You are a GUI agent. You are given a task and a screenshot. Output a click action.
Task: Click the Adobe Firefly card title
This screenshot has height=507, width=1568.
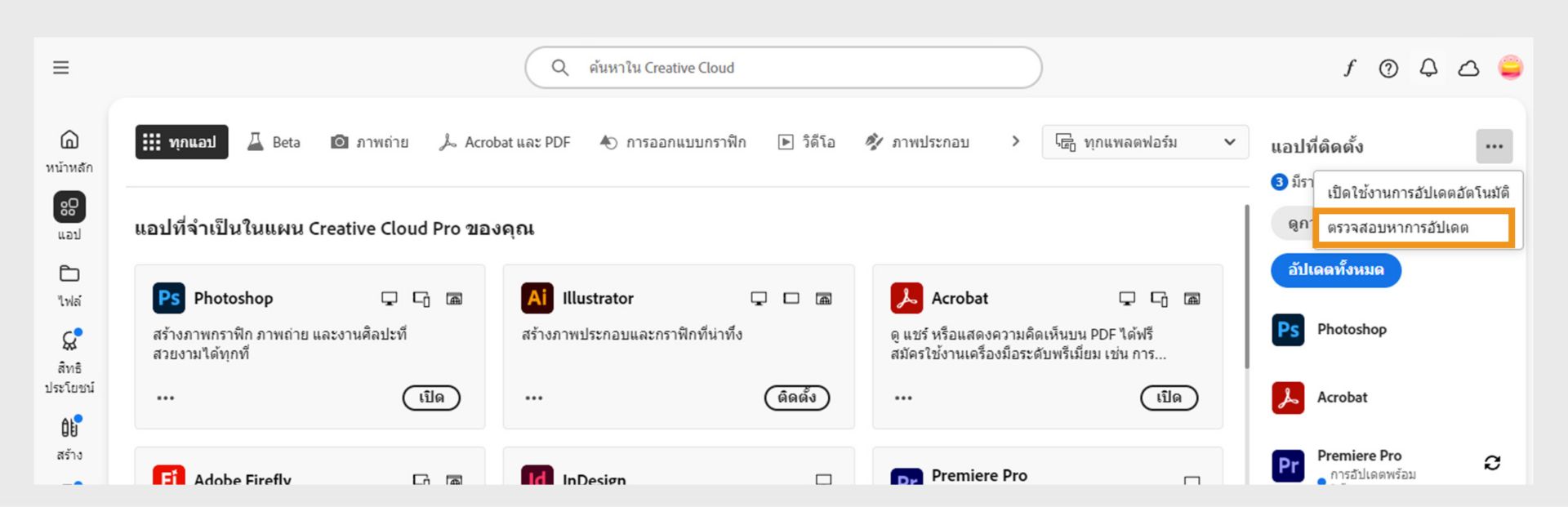(243, 479)
